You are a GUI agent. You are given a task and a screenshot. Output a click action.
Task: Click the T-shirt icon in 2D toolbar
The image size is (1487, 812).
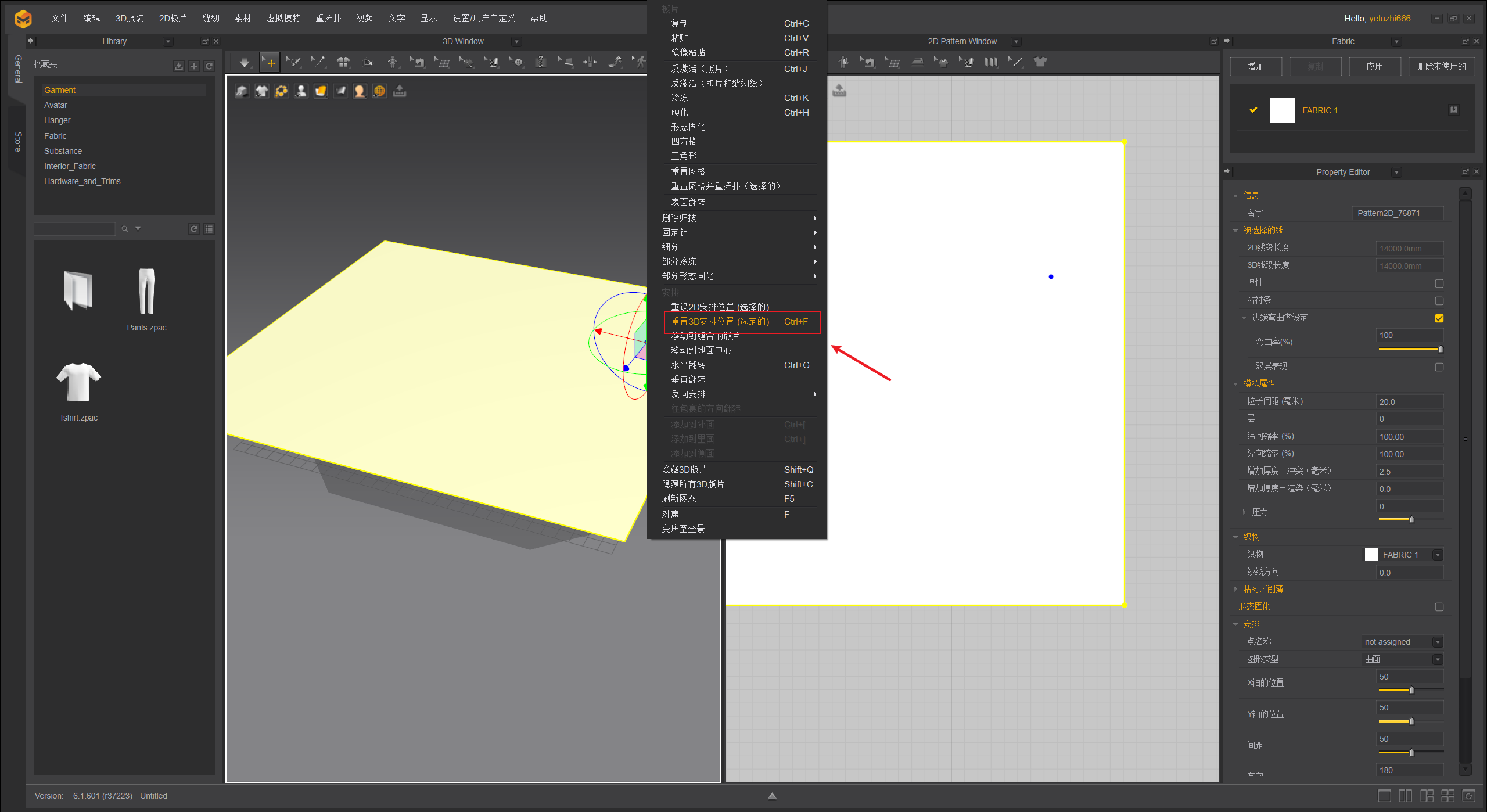1040,62
